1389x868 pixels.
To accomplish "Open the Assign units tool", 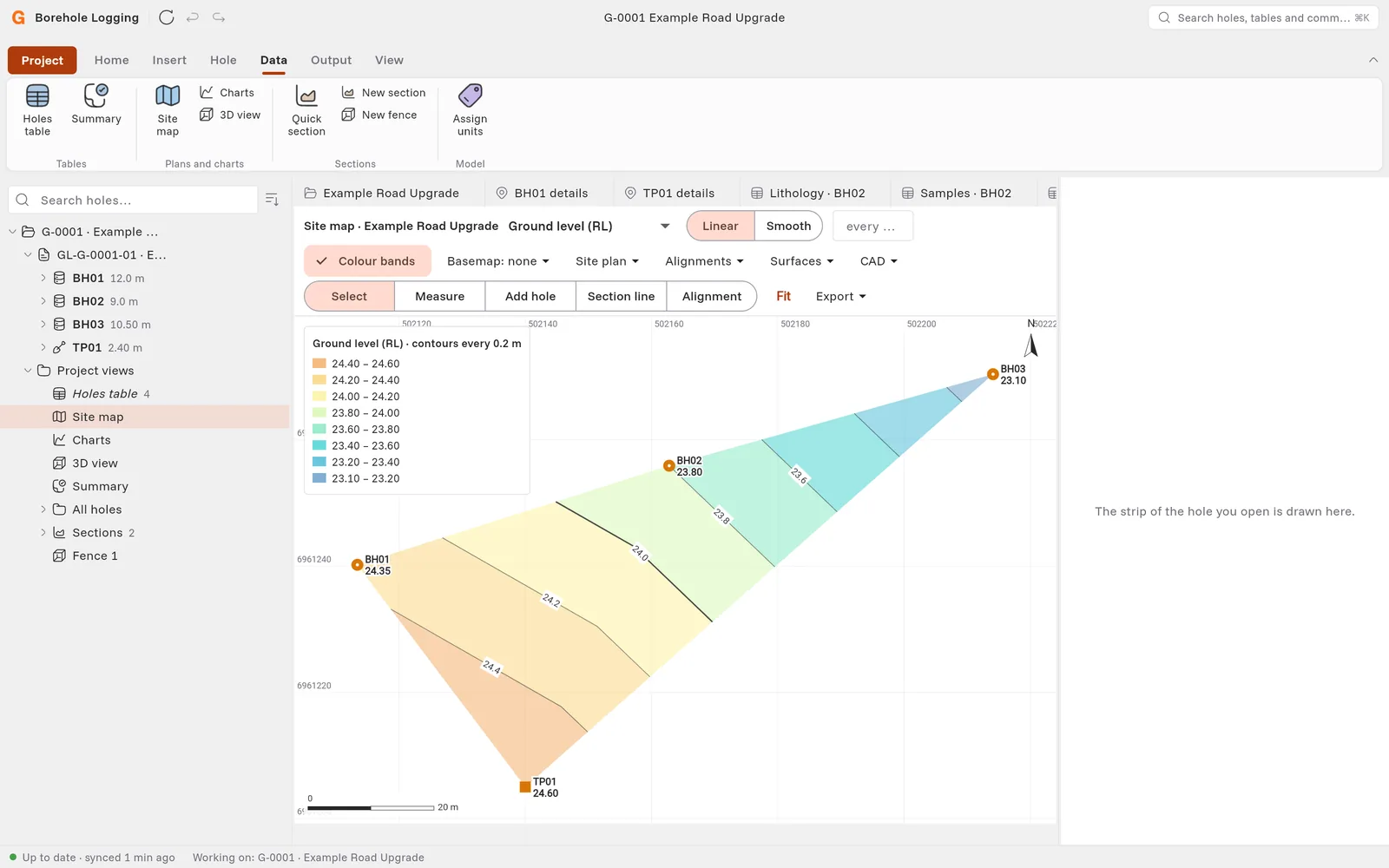I will (470, 110).
